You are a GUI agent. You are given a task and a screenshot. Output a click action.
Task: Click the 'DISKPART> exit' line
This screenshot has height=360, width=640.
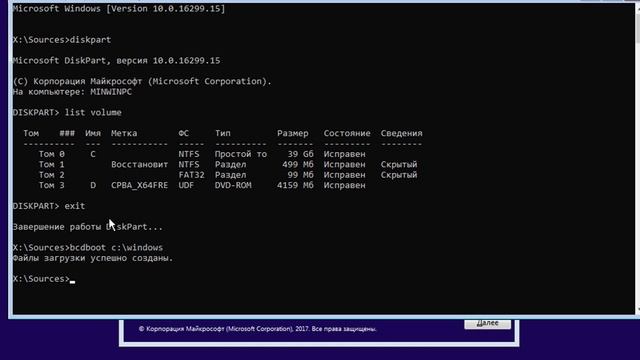click(x=49, y=206)
